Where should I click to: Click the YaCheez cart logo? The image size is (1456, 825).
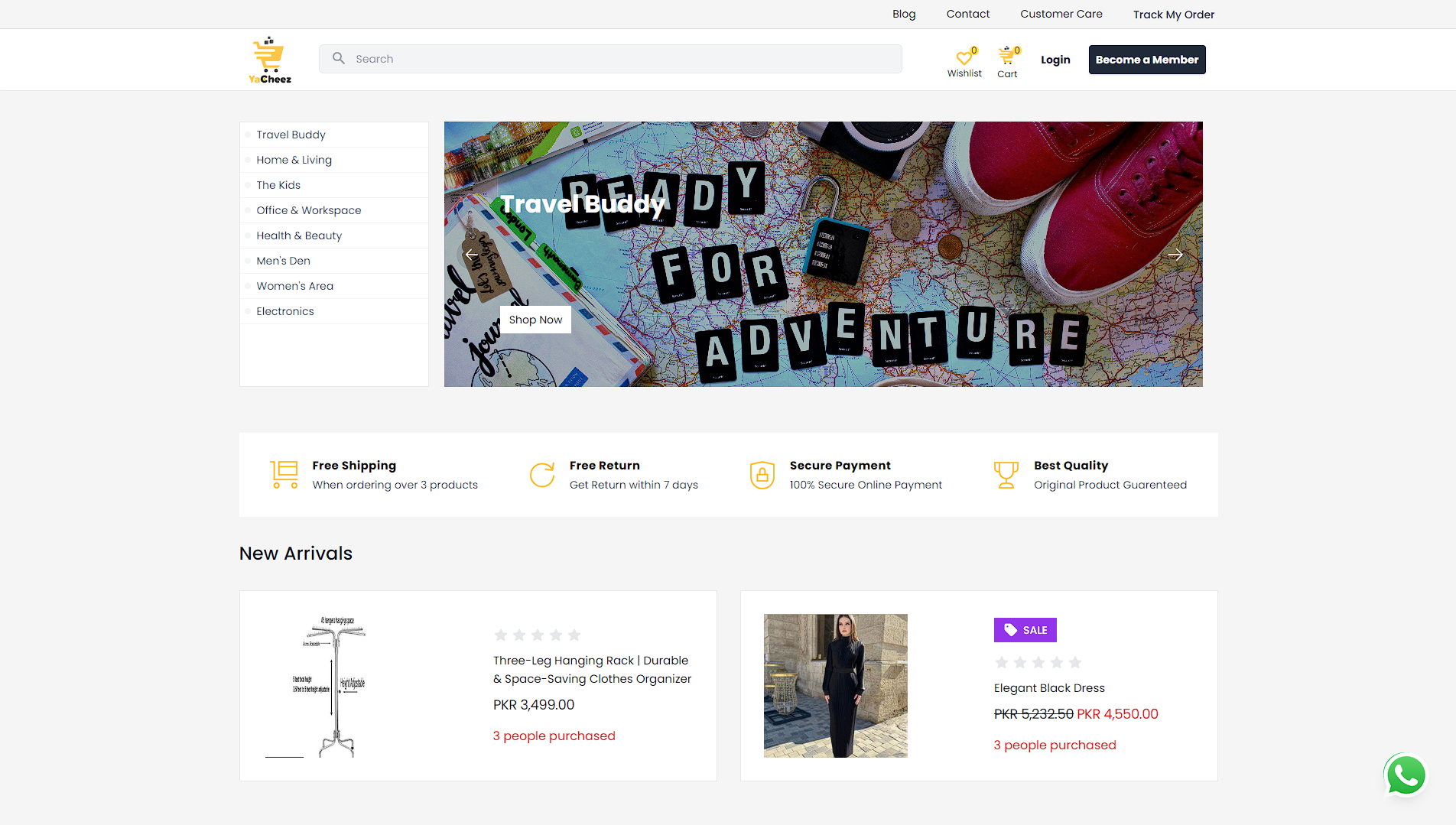269,60
